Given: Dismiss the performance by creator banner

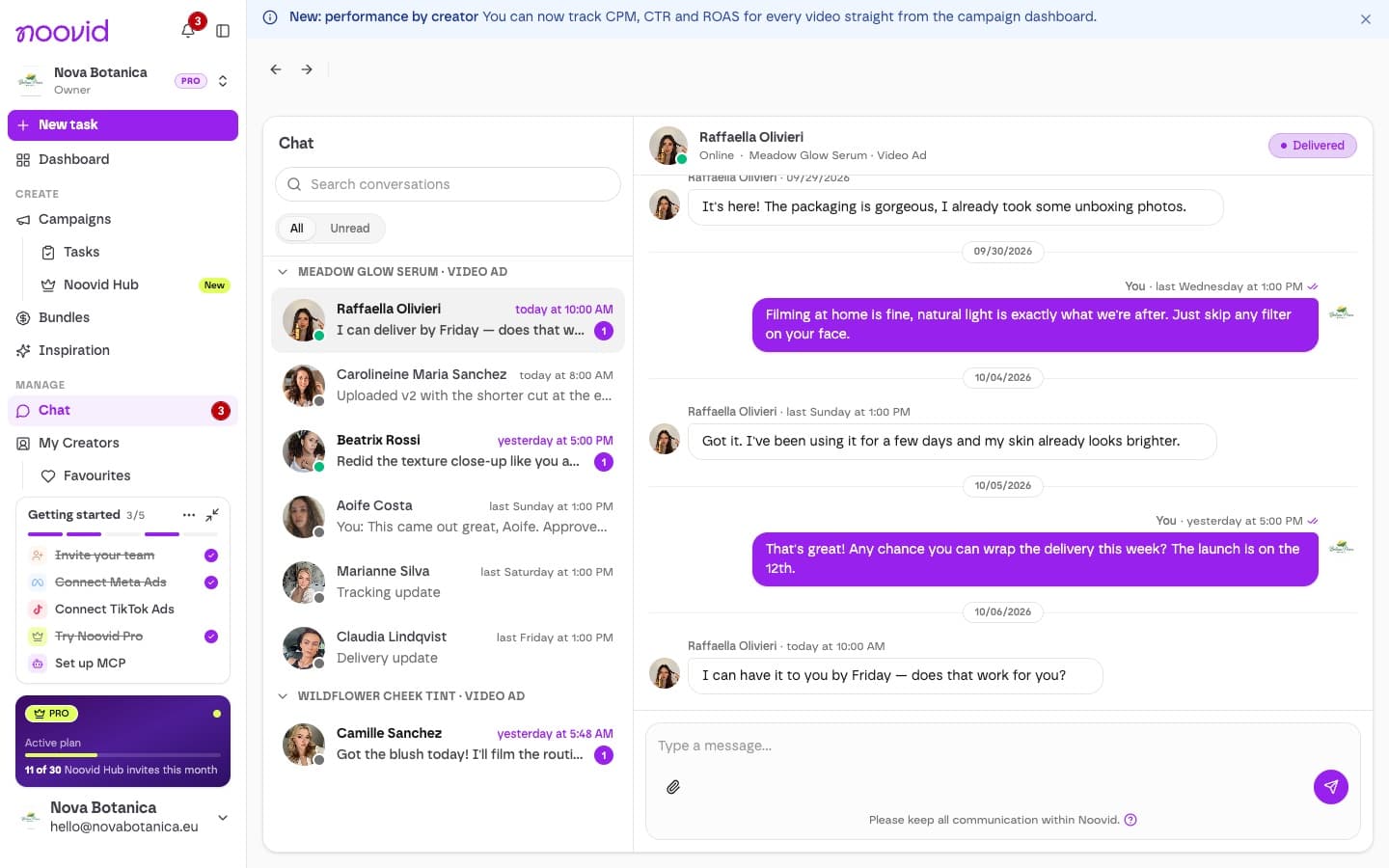Looking at the screenshot, I should [x=1366, y=19].
